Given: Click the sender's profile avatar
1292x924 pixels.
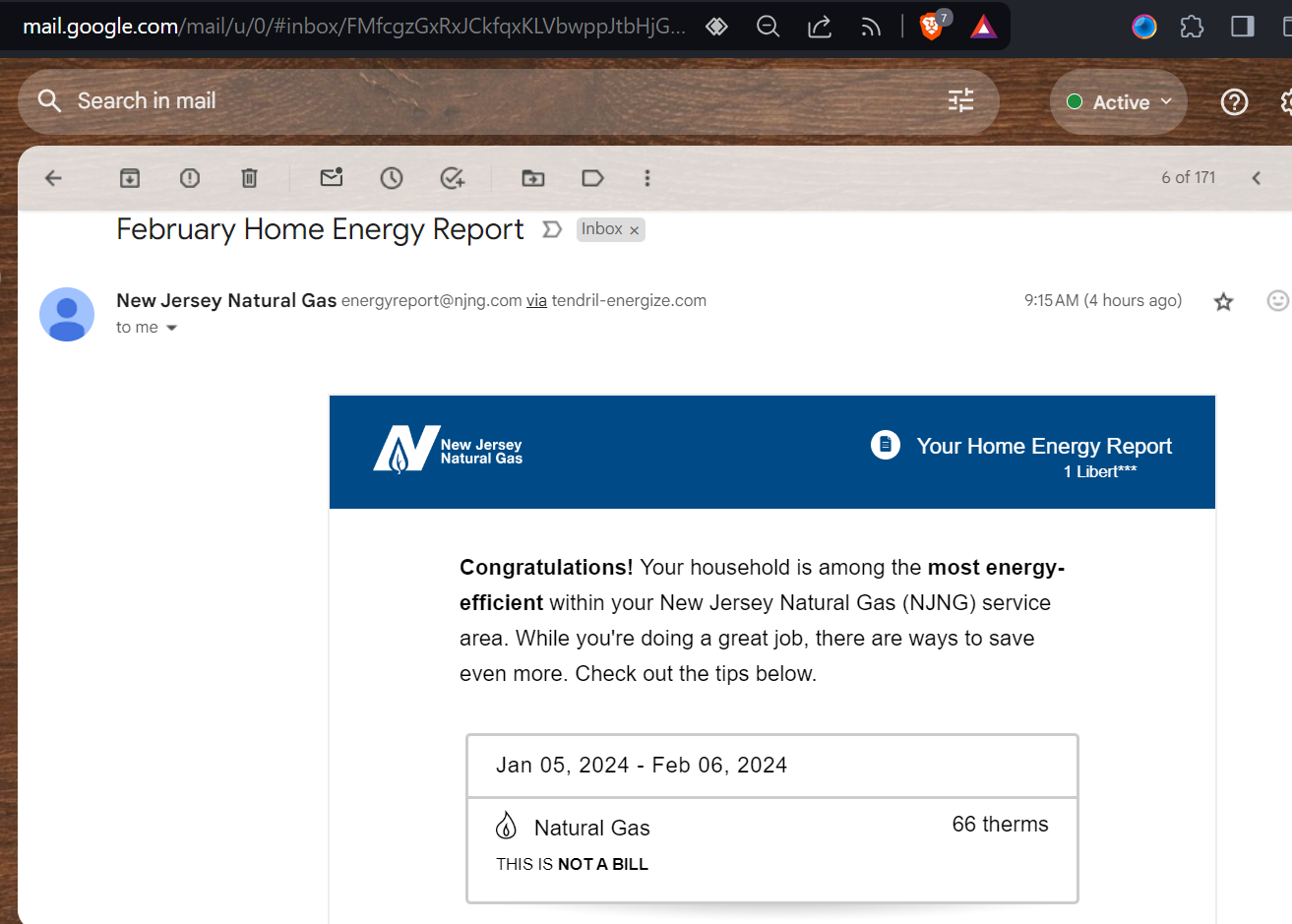Looking at the screenshot, I should 67,315.
